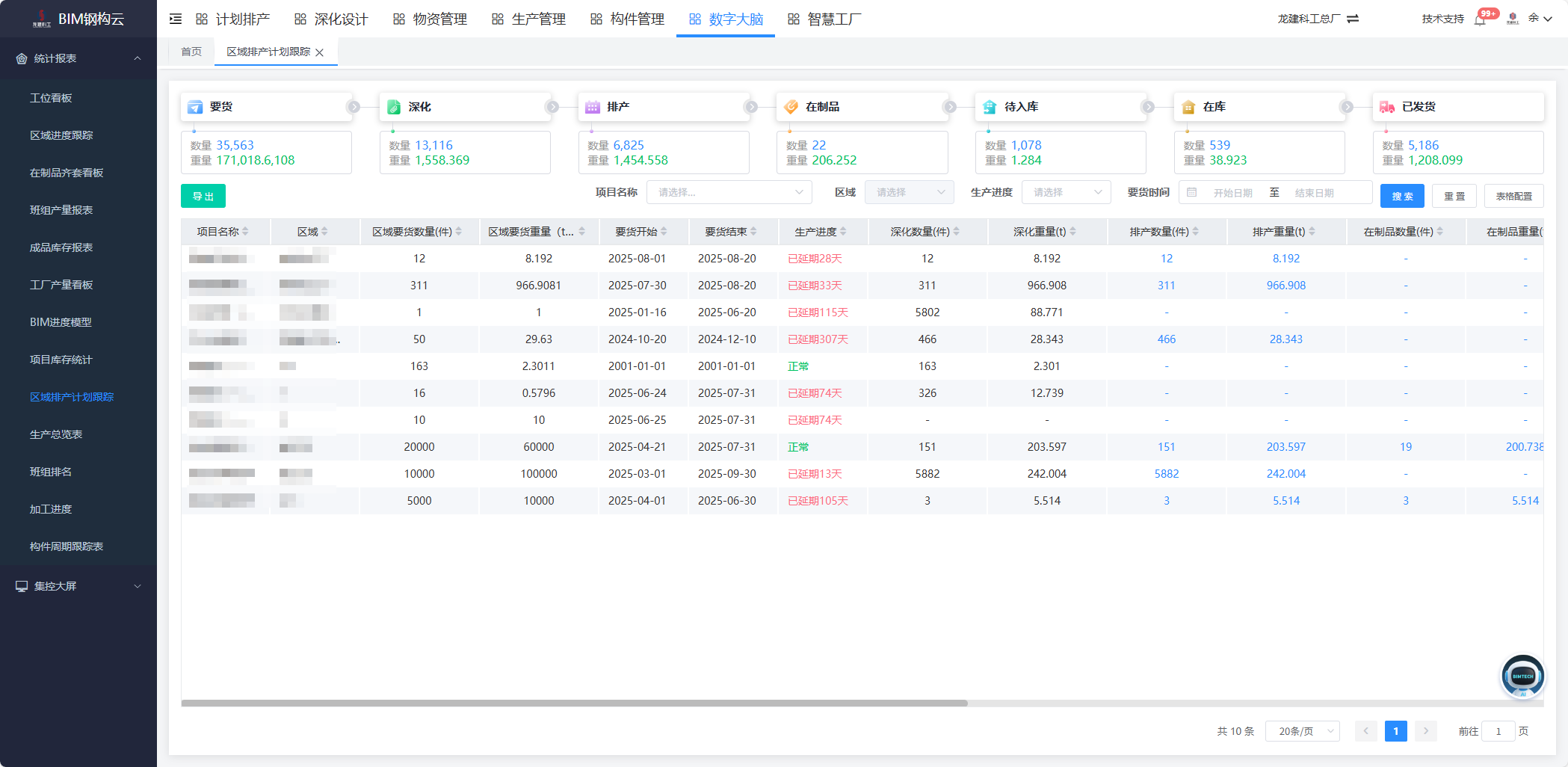Click the 在制品 stage icon
1568x767 pixels.
(x=791, y=107)
